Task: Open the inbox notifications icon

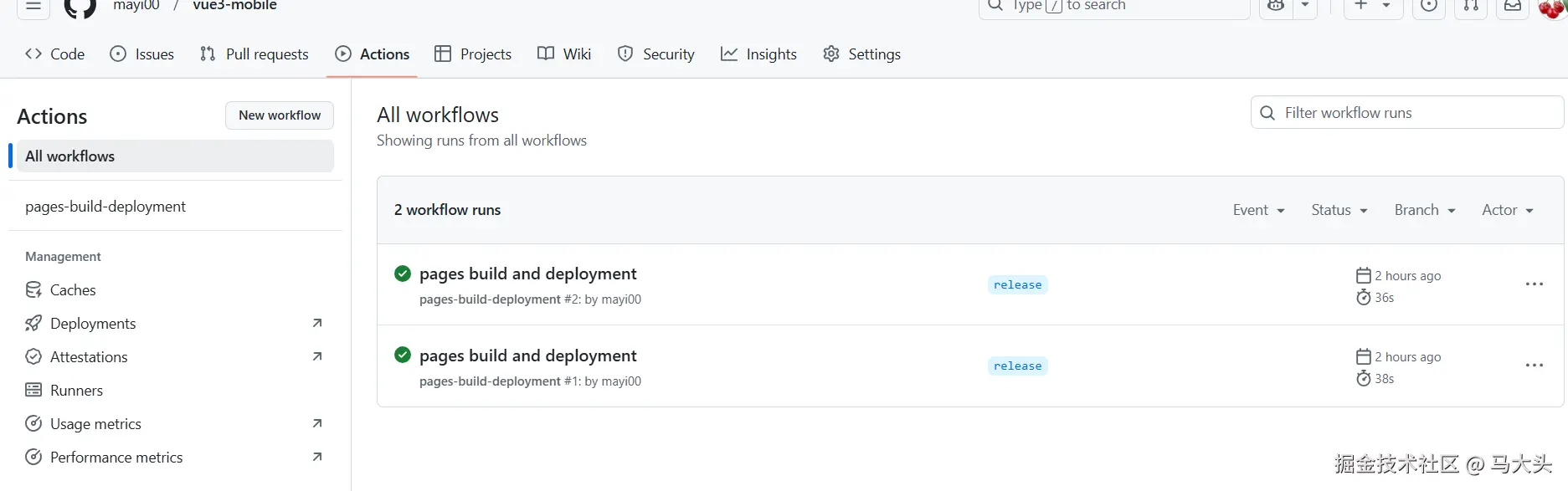Action: coord(1513,7)
